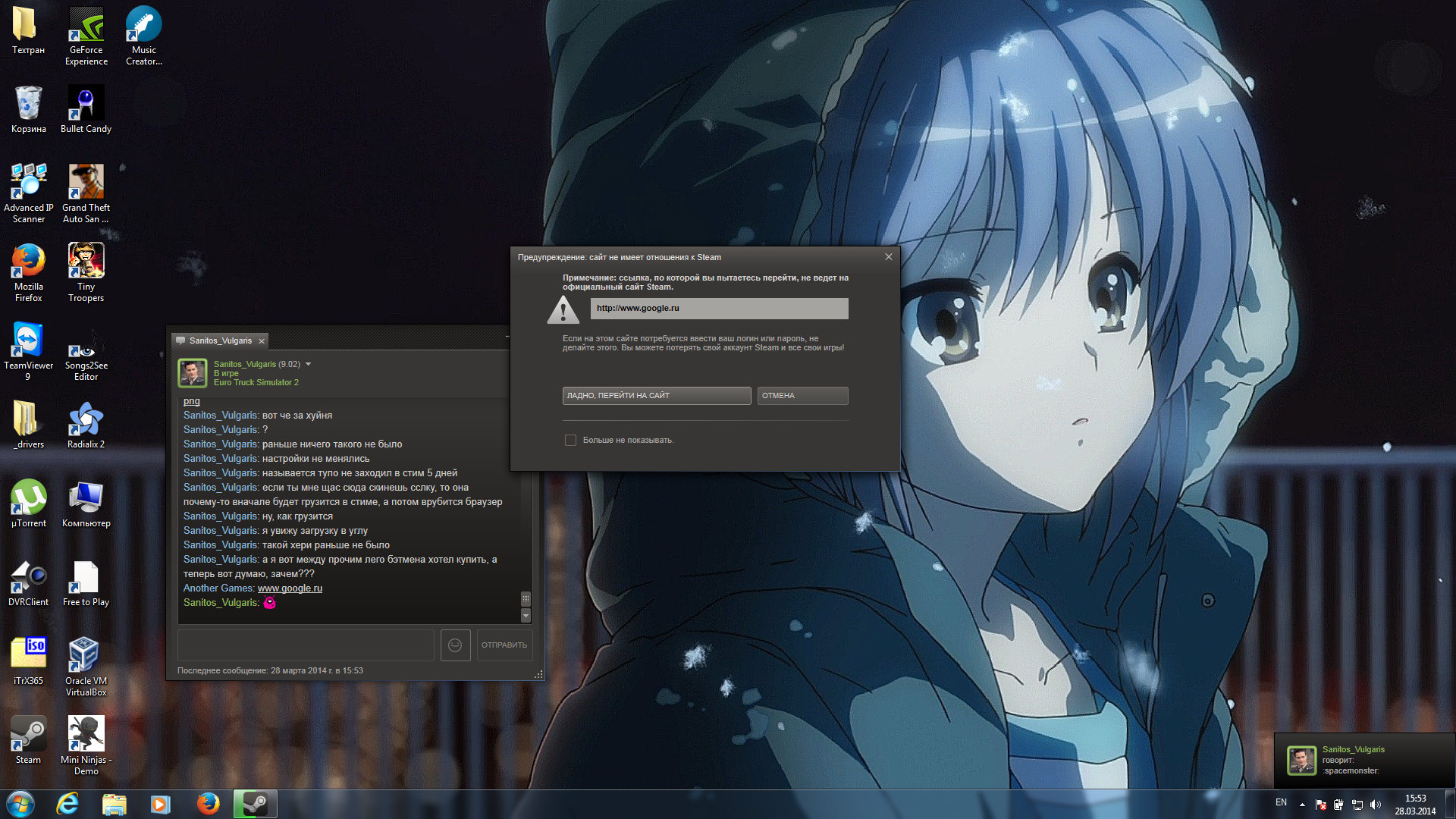The image size is (1456, 819).
Task: Click the http://www.google.ru URL field
Action: tap(719, 308)
